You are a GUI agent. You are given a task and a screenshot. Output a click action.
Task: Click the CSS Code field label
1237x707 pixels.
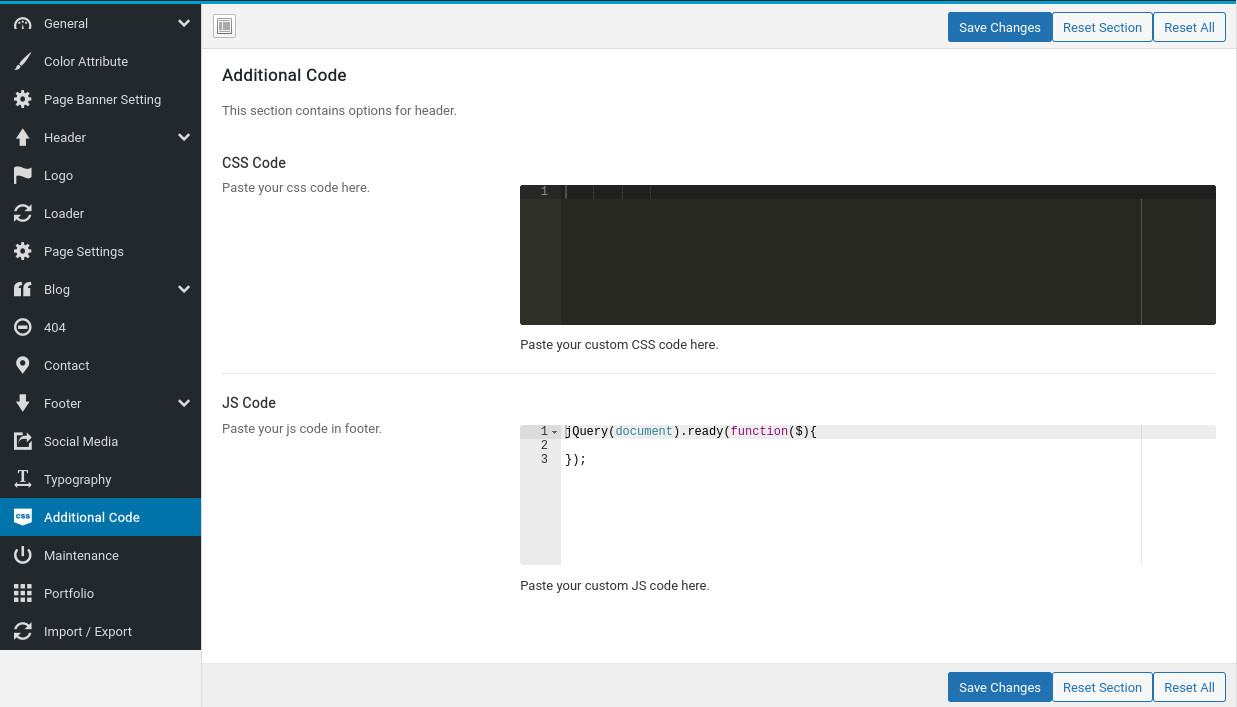click(254, 163)
